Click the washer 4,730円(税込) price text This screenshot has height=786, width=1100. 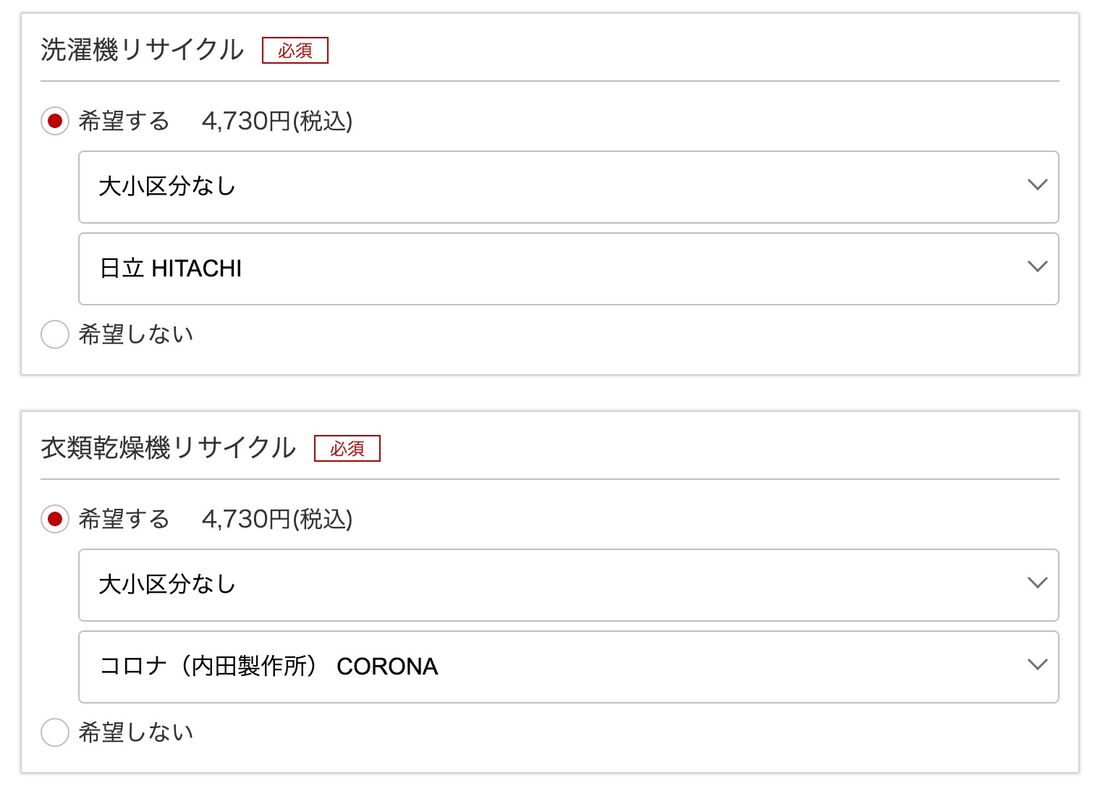click(277, 122)
